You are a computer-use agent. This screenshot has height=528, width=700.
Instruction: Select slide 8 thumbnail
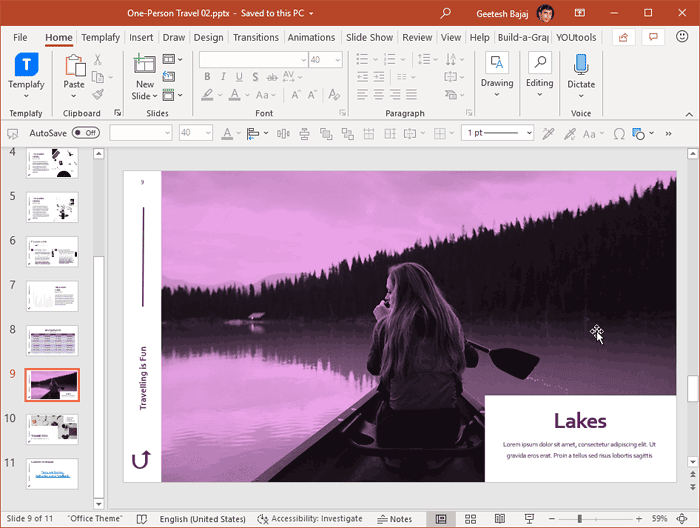tap(52, 341)
